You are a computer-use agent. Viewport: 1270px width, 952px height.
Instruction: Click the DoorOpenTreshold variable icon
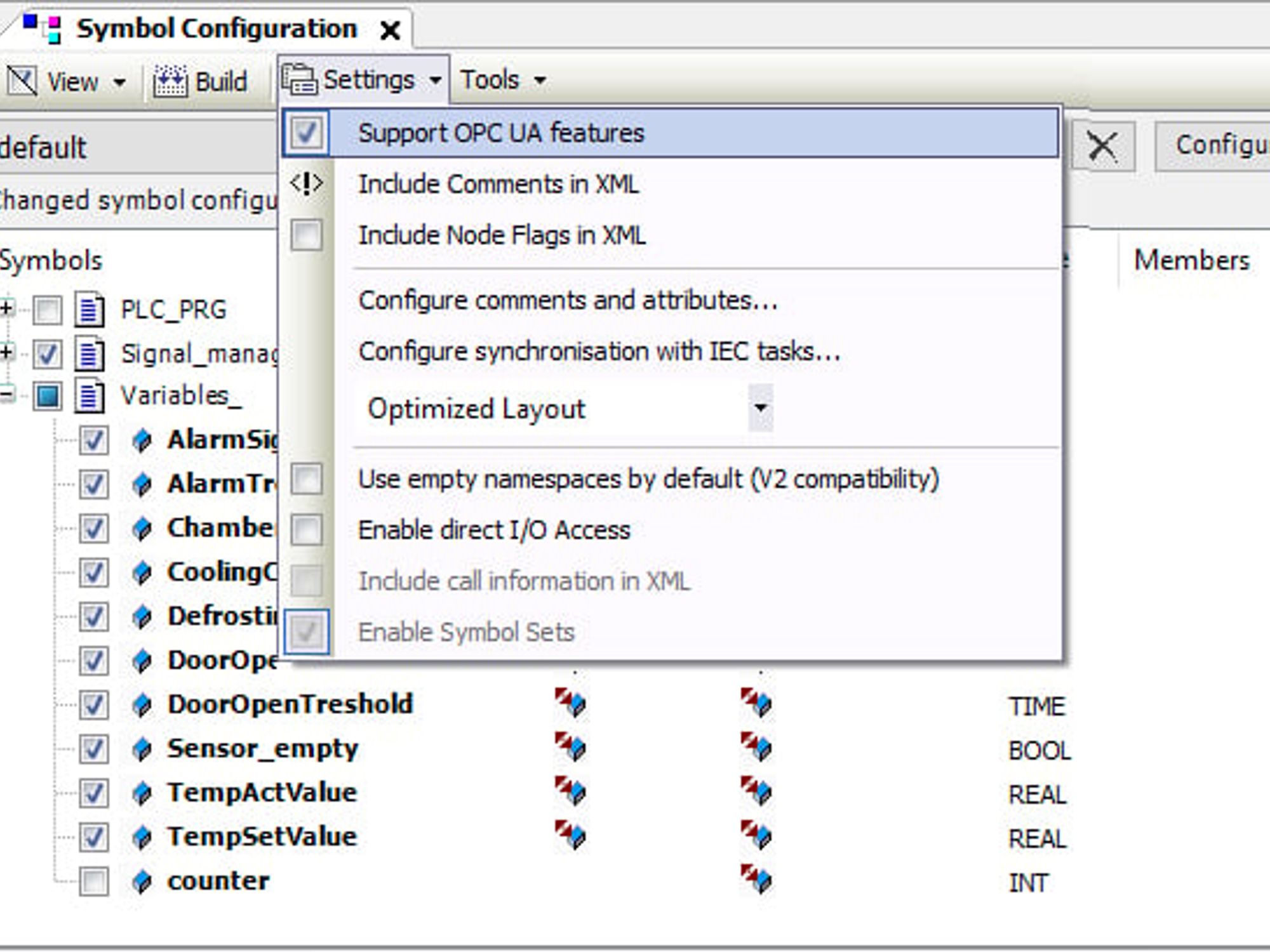[142, 704]
